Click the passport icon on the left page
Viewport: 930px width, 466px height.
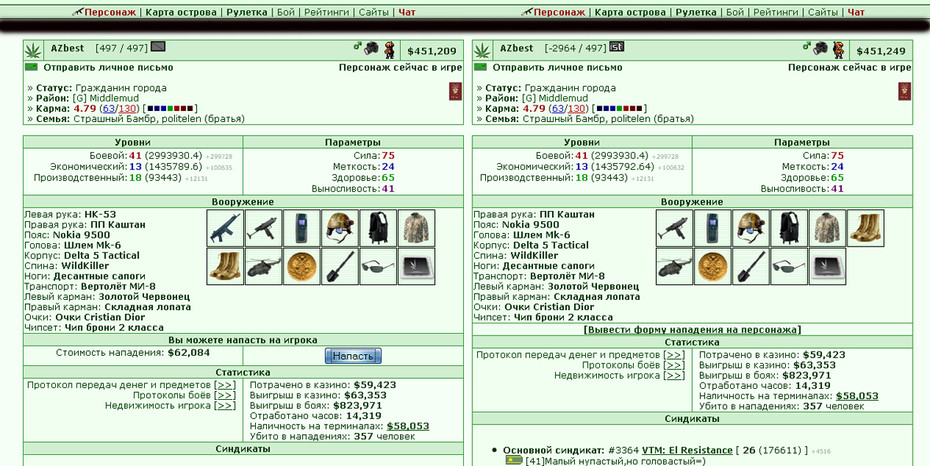tap(455, 91)
